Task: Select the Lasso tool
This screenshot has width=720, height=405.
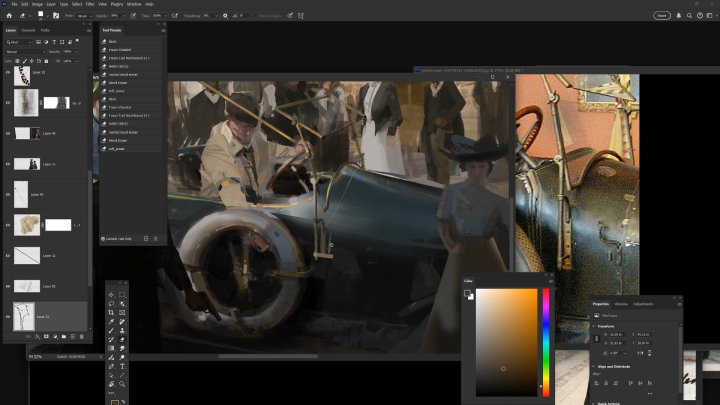Action: pyautogui.click(x=111, y=304)
